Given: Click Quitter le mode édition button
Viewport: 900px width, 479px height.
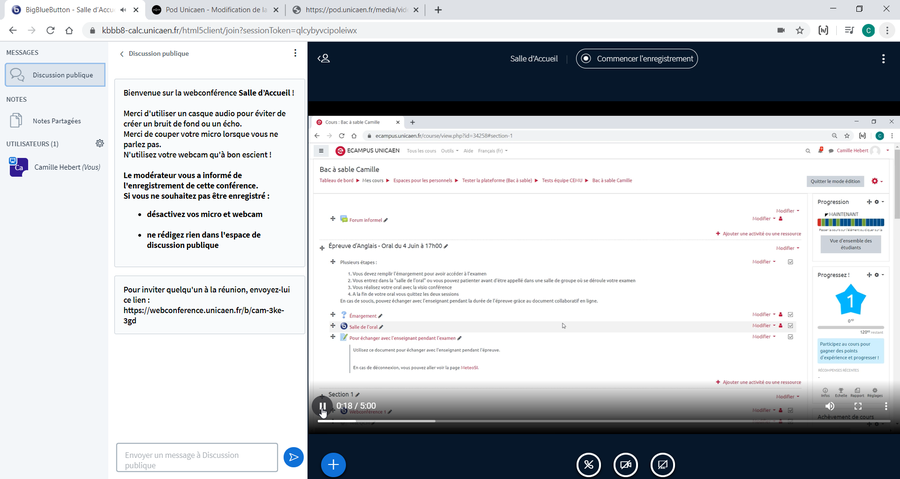Looking at the screenshot, I should click(835, 181).
